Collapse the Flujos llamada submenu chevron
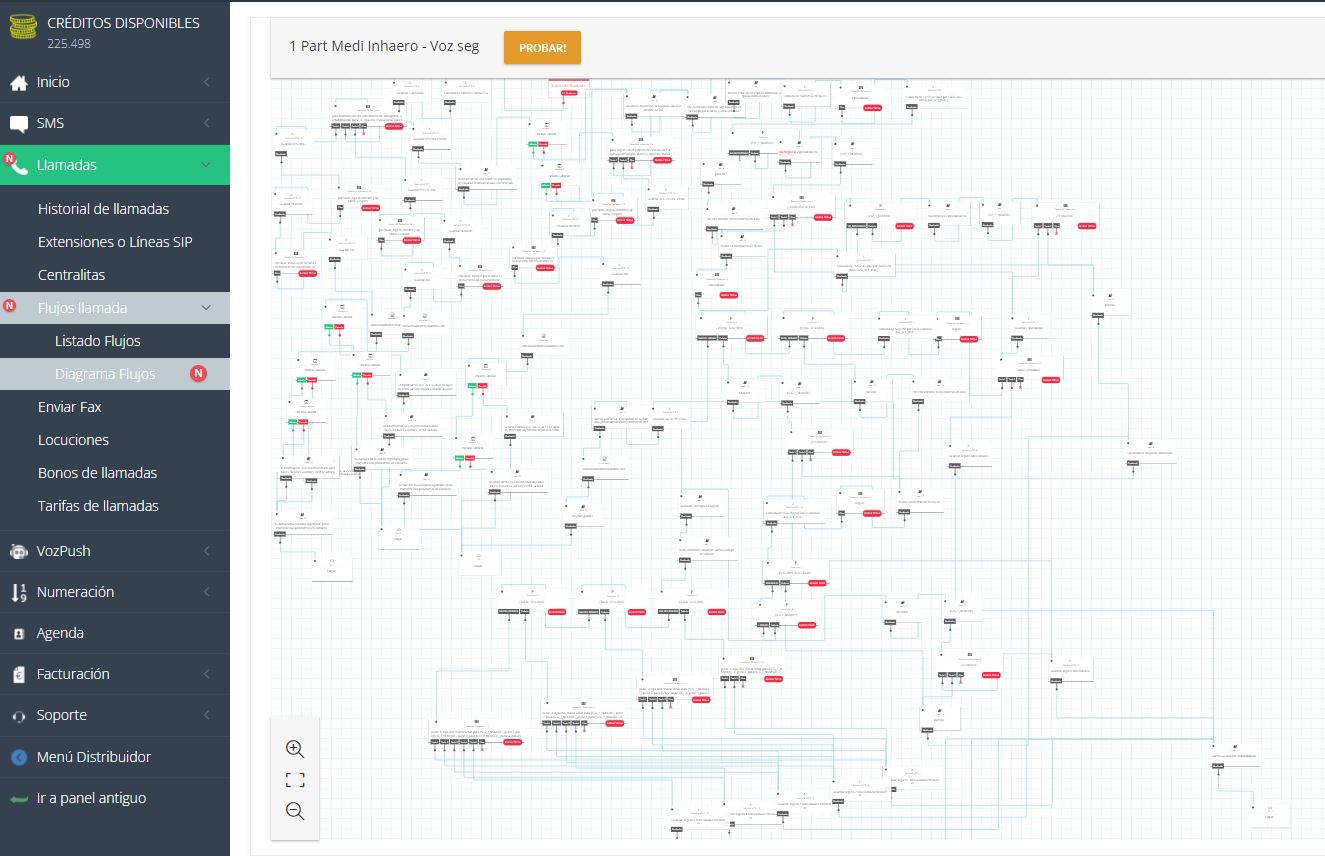Screen dimensions: 1325x856 point(206,308)
